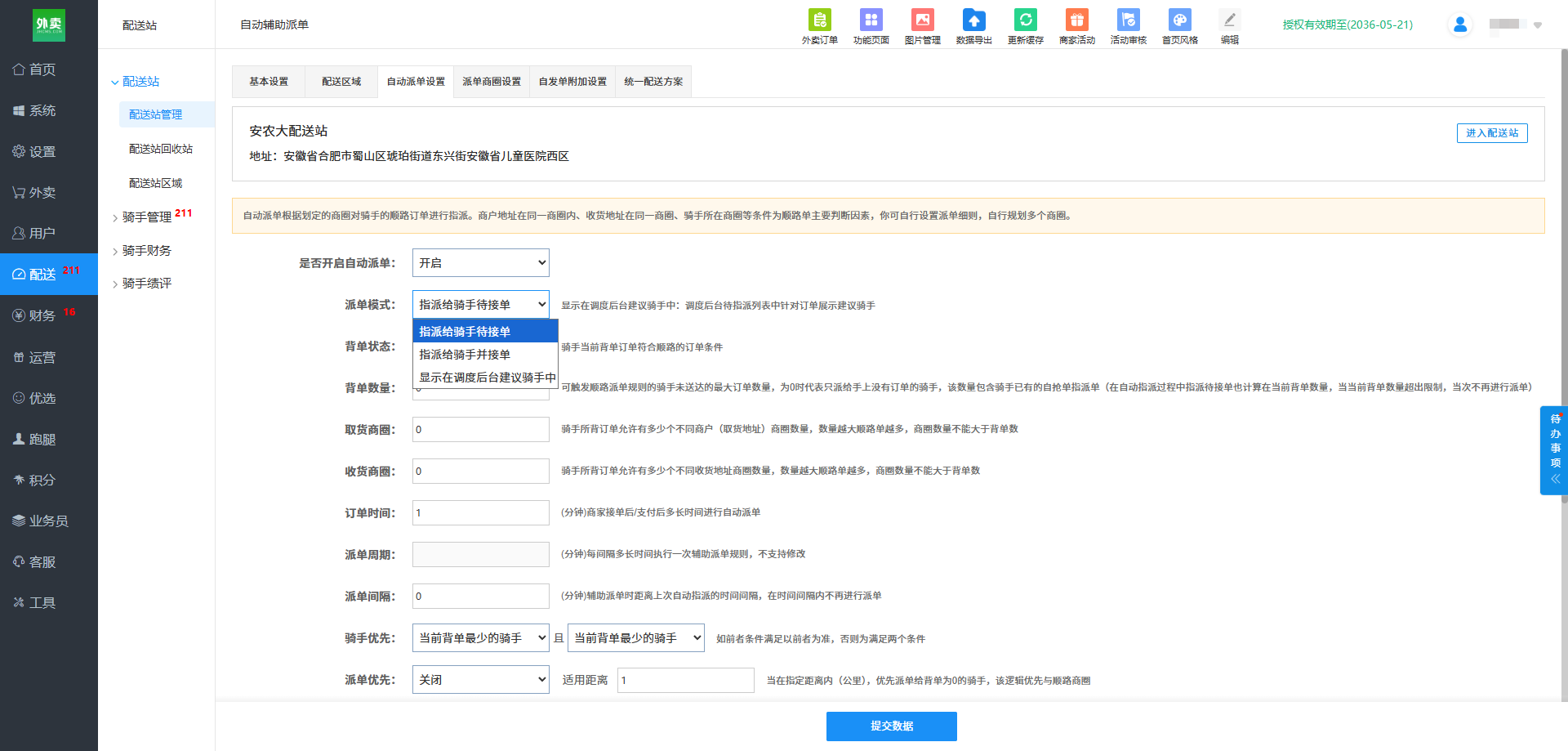Click the 收货商圈 input field
Image resolution: width=1568 pixels, height=751 pixels.
point(480,472)
